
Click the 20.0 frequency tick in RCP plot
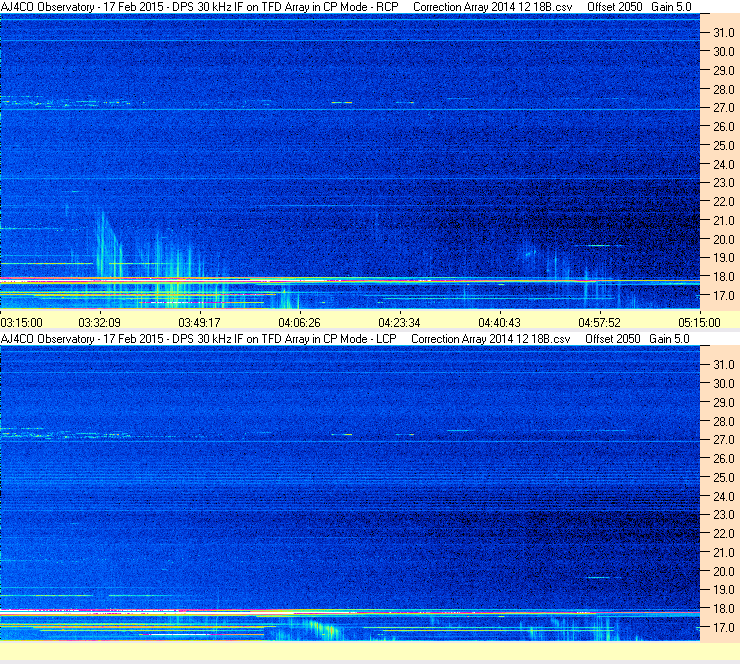click(x=724, y=239)
